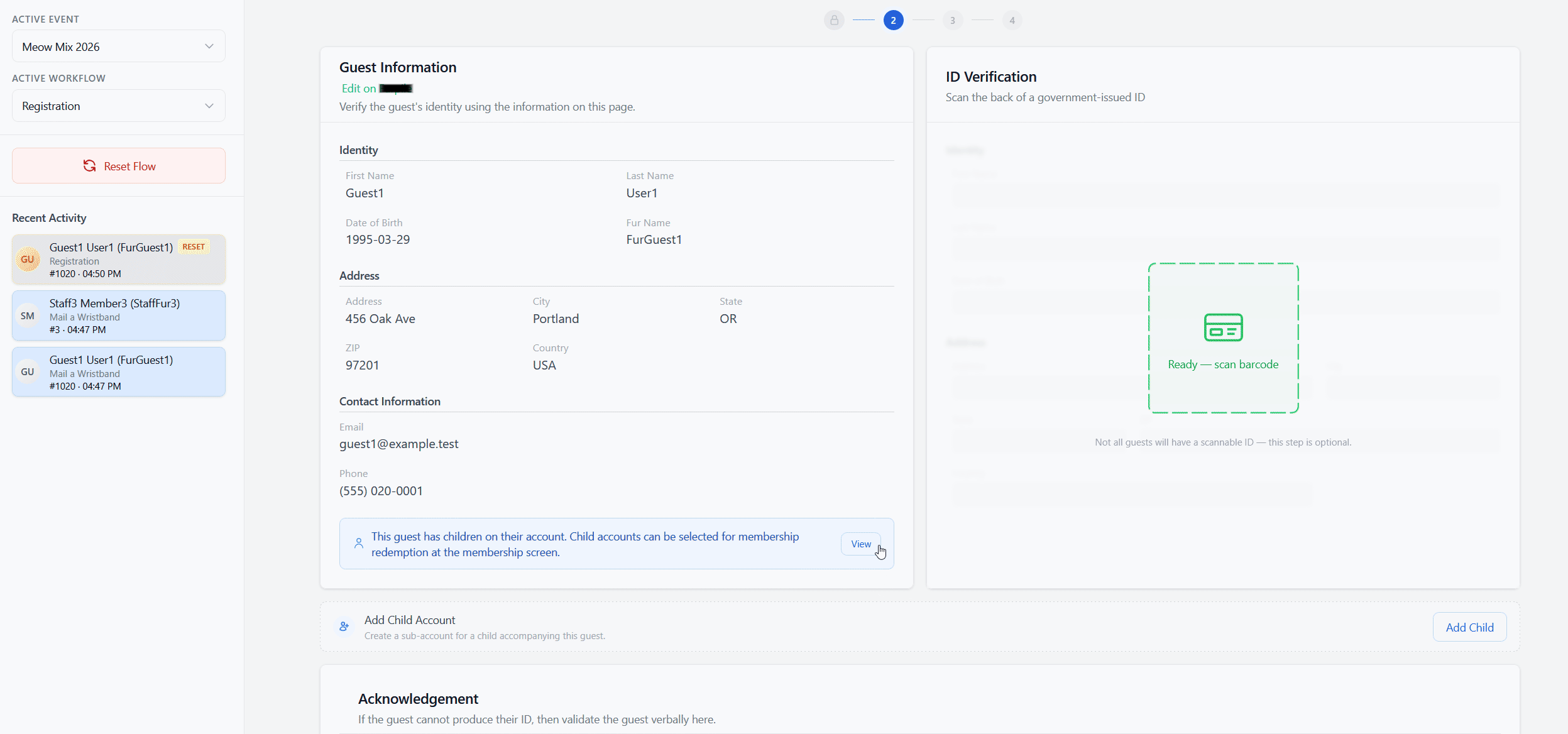
Task: Click the Ready — scan barcode text
Action: tap(1223, 364)
